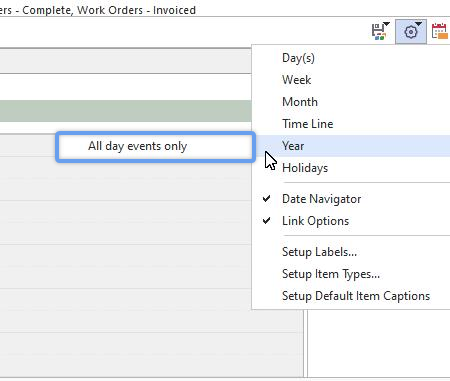Select Day(s) view from menu

[351, 58]
